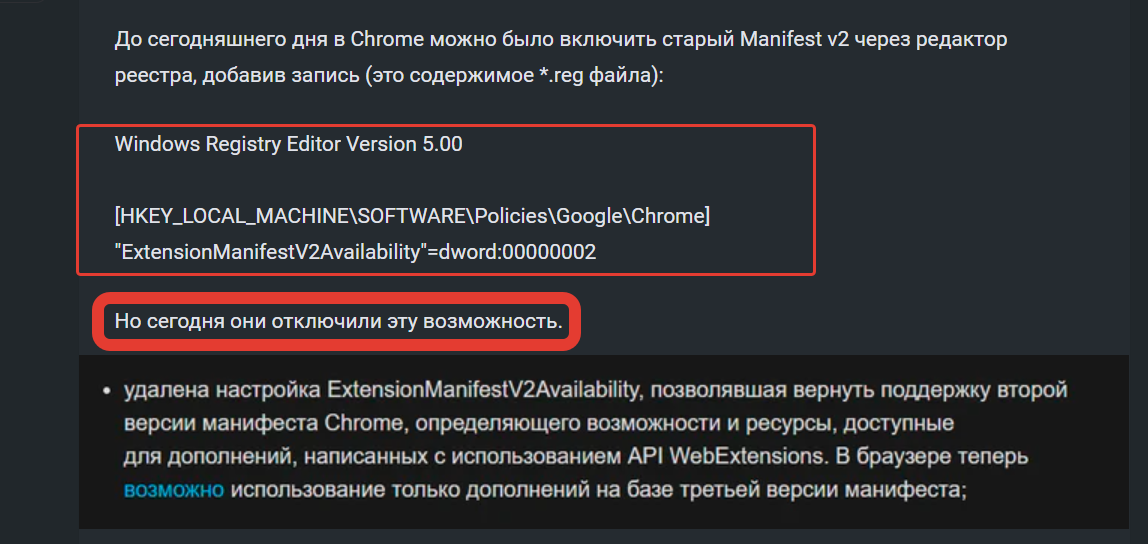1148x544 pixels.
Task: Click the "5.00" version number
Action: 442,144
